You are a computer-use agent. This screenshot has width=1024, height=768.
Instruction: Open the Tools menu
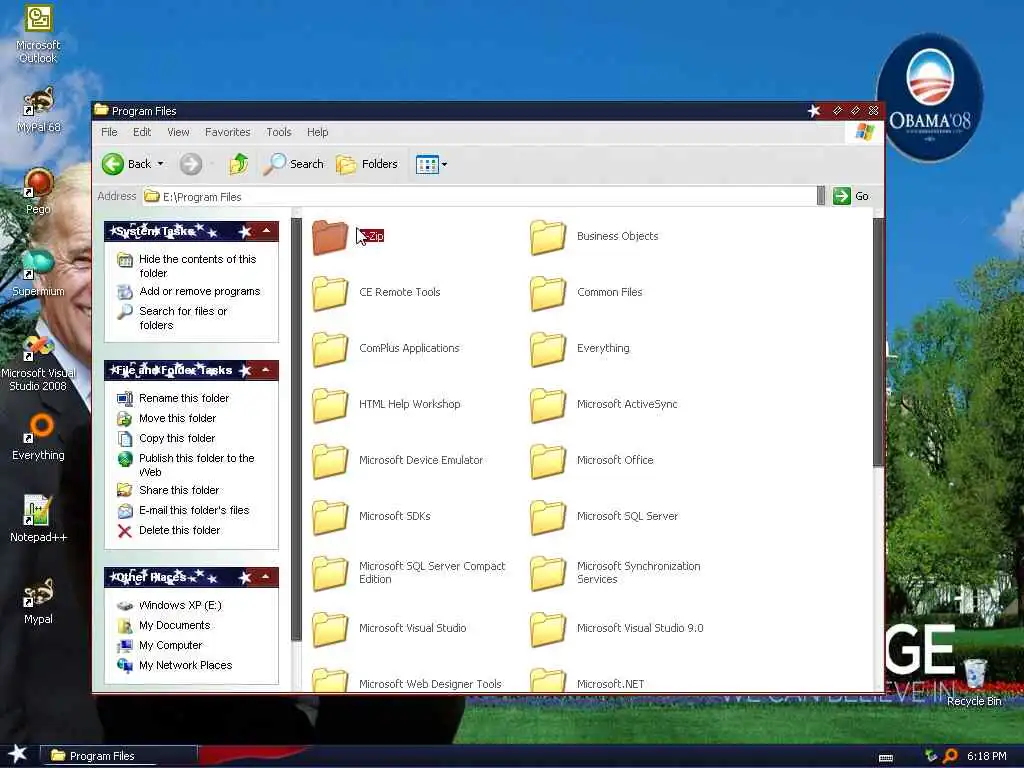click(279, 132)
